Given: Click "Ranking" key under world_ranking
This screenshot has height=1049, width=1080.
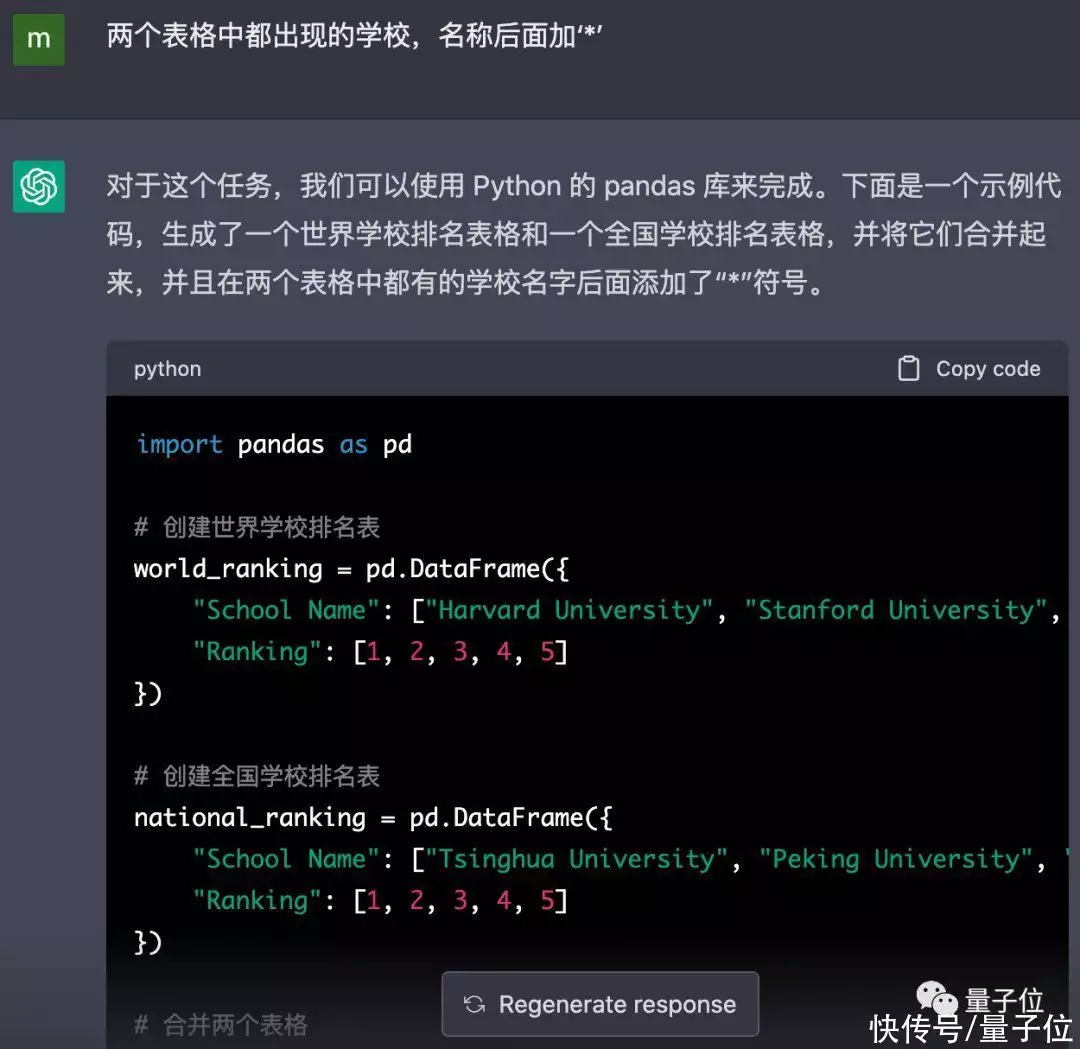Looking at the screenshot, I should tap(257, 652).
